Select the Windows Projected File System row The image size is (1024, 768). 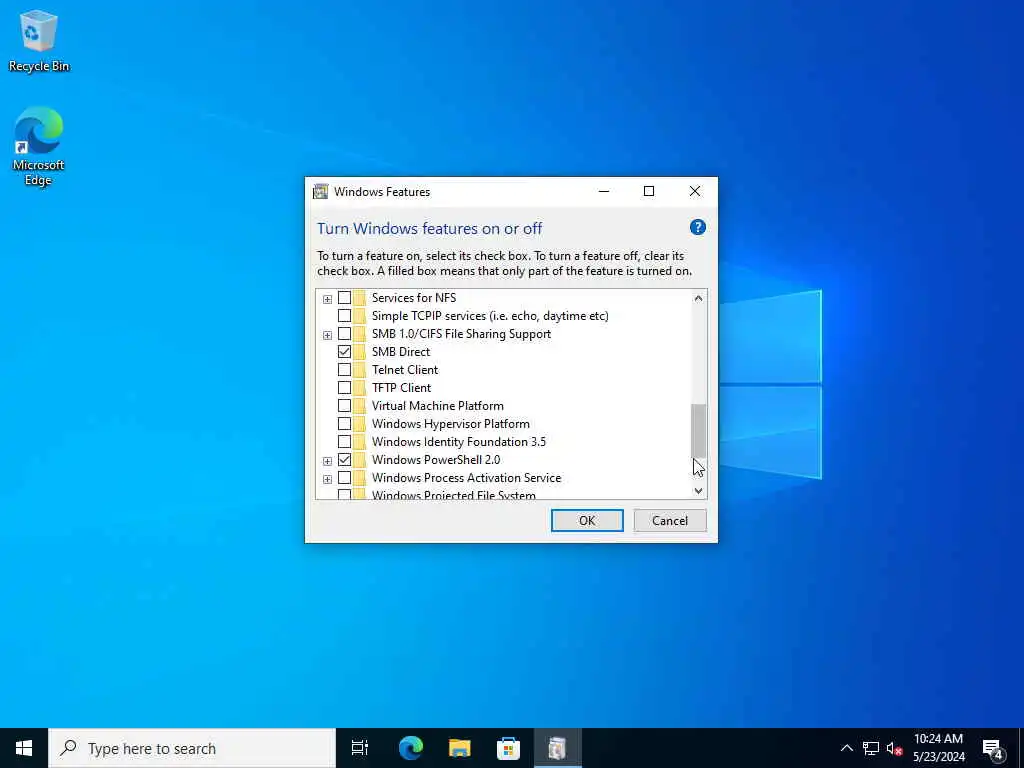[x=454, y=494]
